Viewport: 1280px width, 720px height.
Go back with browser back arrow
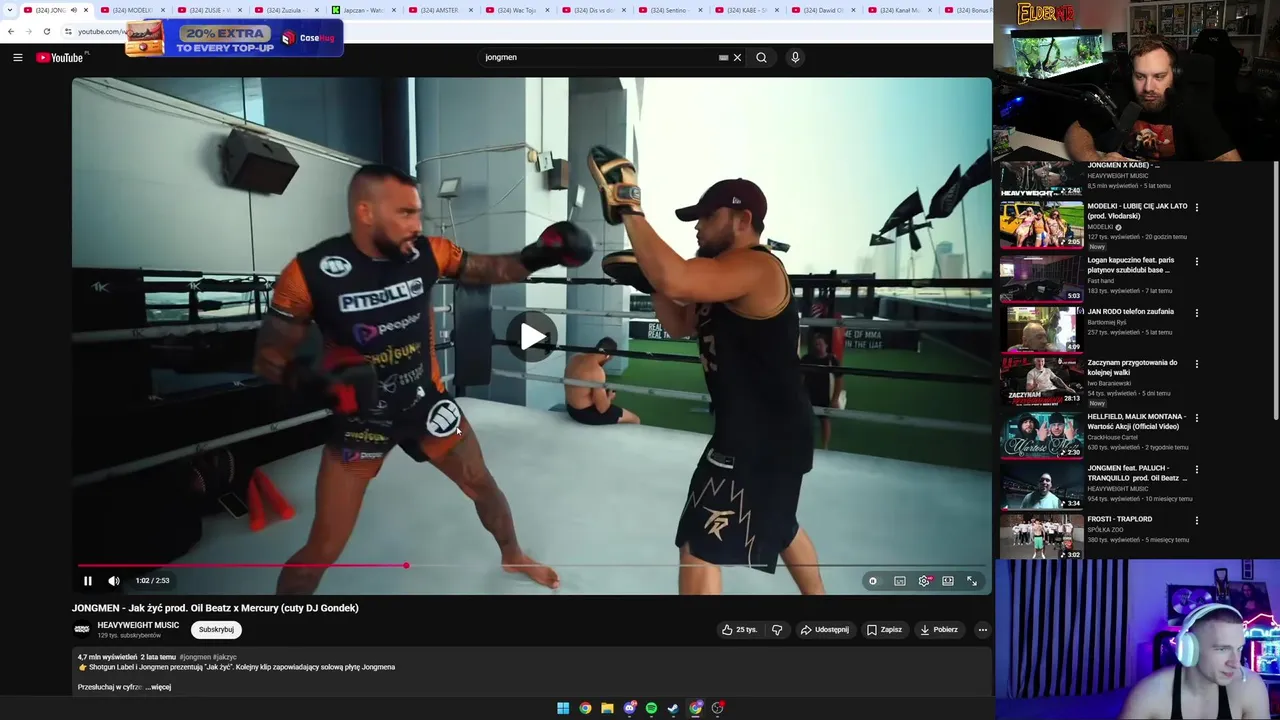[11, 31]
